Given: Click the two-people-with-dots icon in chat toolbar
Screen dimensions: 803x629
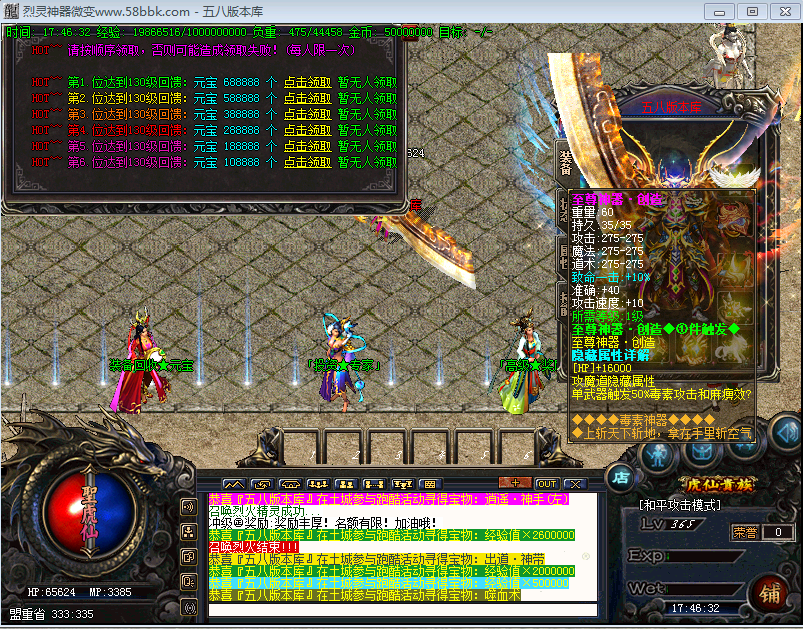Looking at the screenshot, I should click(374, 484).
